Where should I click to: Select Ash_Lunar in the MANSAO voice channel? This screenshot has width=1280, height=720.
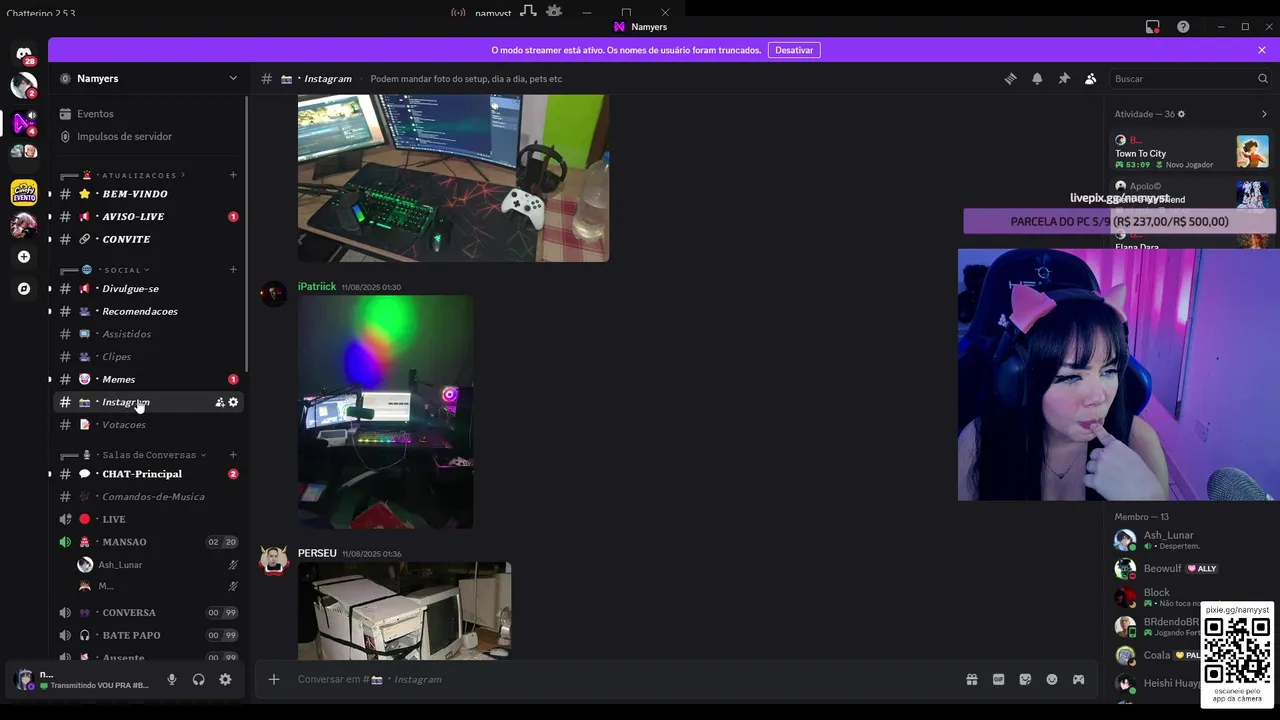click(158, 565)
